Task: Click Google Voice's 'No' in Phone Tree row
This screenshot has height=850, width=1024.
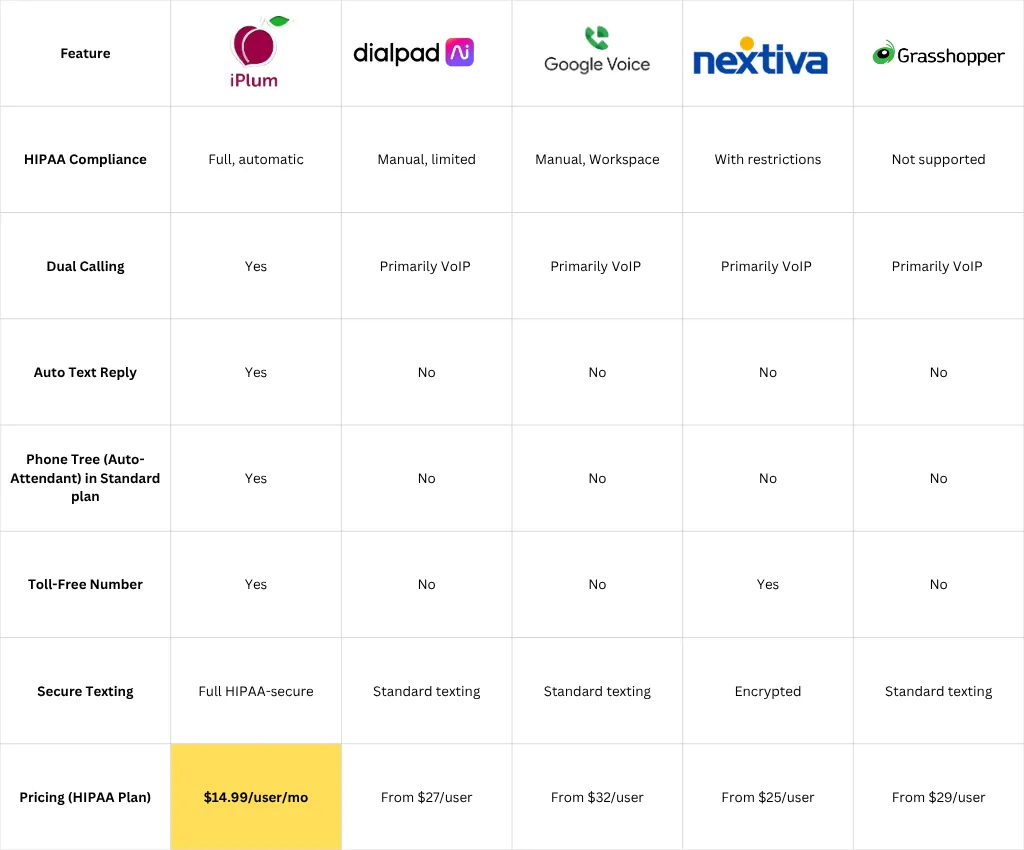Action: tap(597, 478)
